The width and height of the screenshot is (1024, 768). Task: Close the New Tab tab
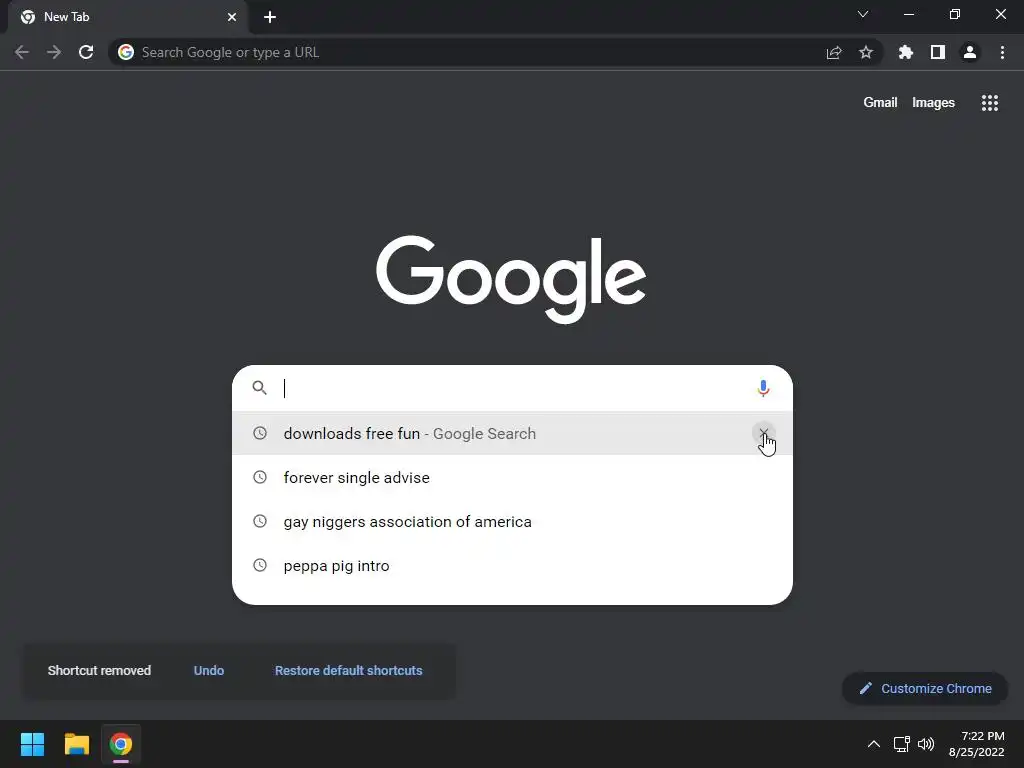232,17
